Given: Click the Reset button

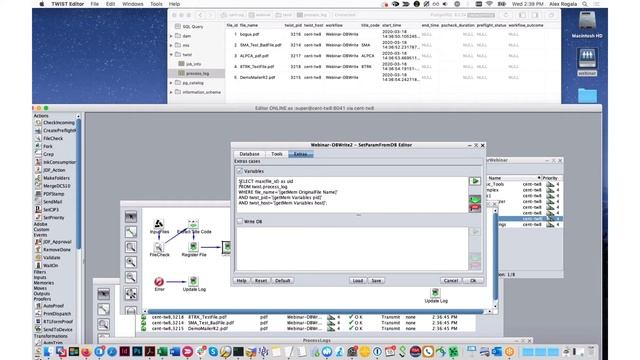Looking at the screenshot, I should [261, 281].
